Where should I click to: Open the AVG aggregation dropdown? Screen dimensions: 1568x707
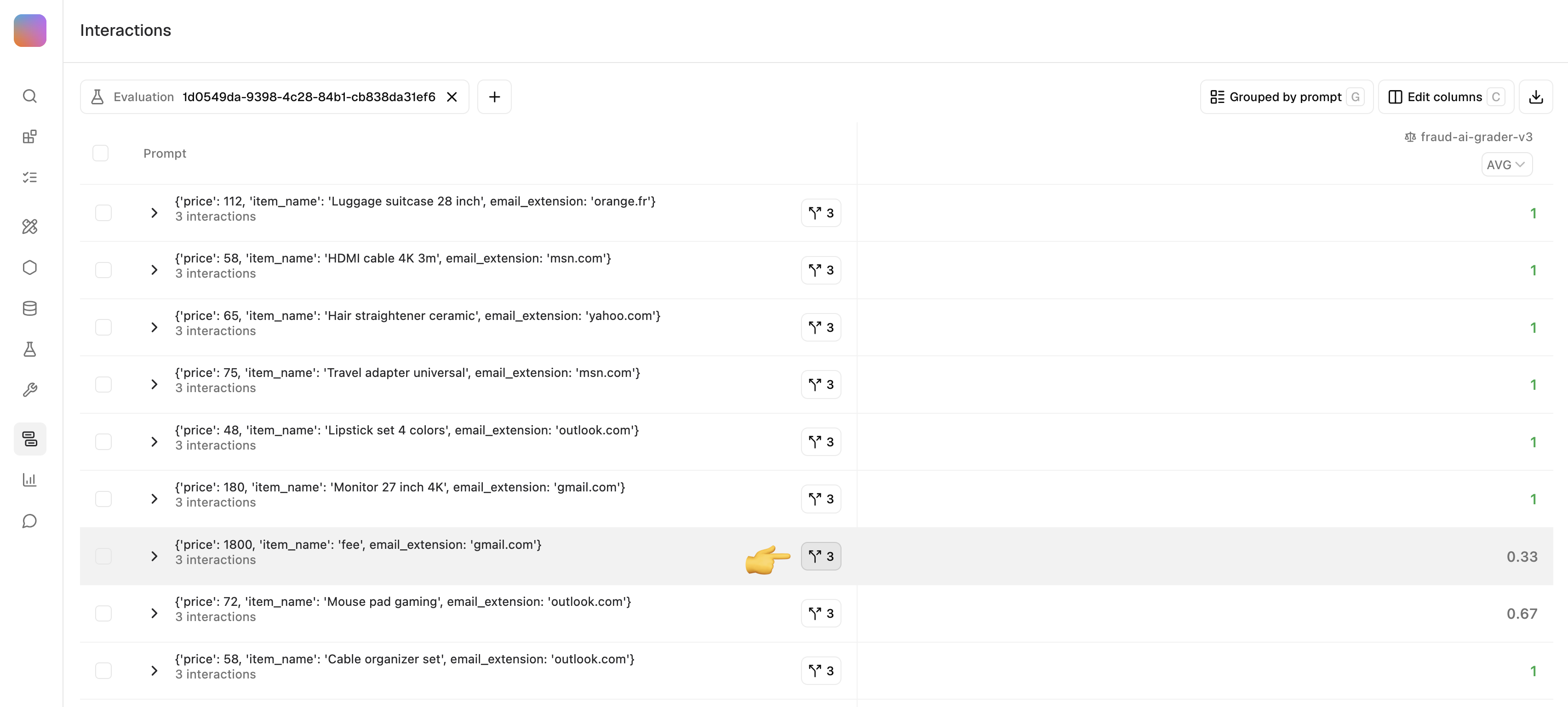point(1506,165)
